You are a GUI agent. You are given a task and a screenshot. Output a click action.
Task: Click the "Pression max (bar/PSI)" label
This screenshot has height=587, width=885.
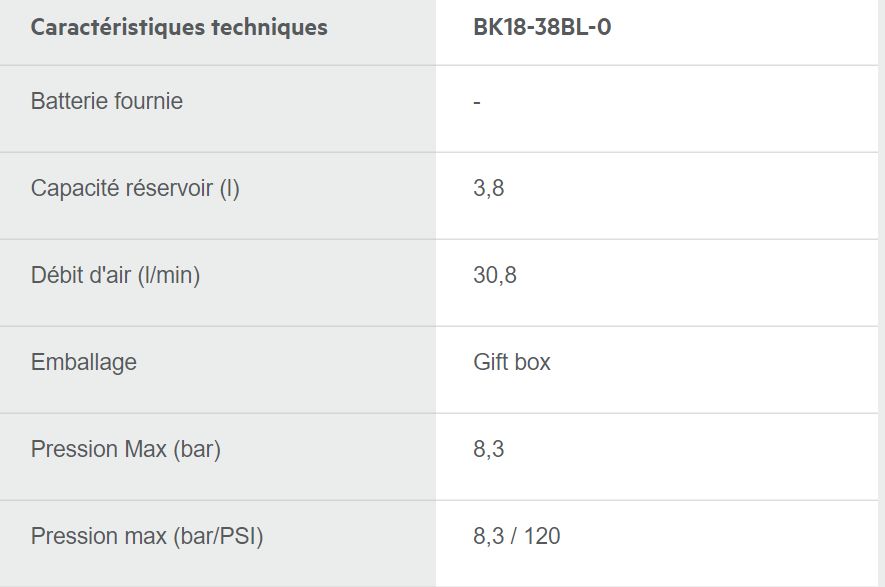click(147, 536)
